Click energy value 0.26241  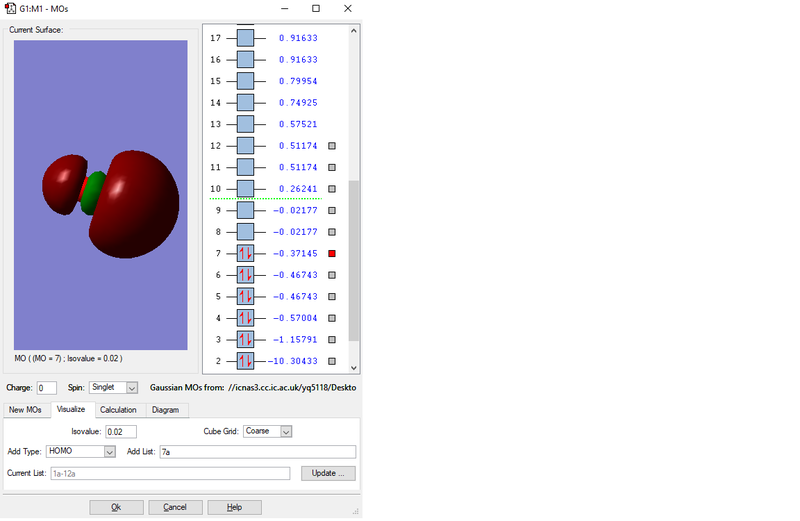298,189
